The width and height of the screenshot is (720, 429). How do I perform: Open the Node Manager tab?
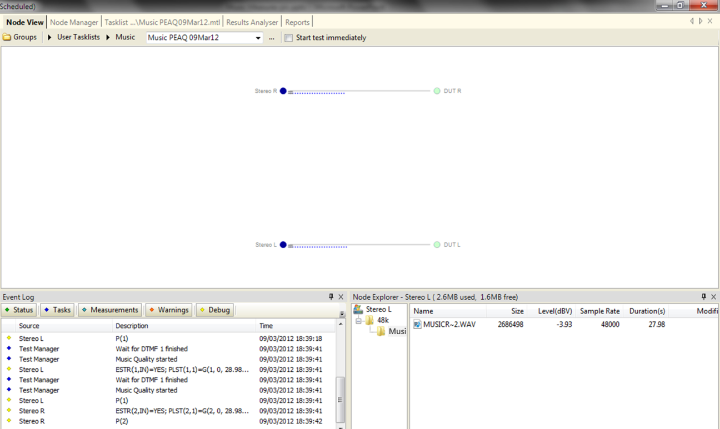coord(74,22)
